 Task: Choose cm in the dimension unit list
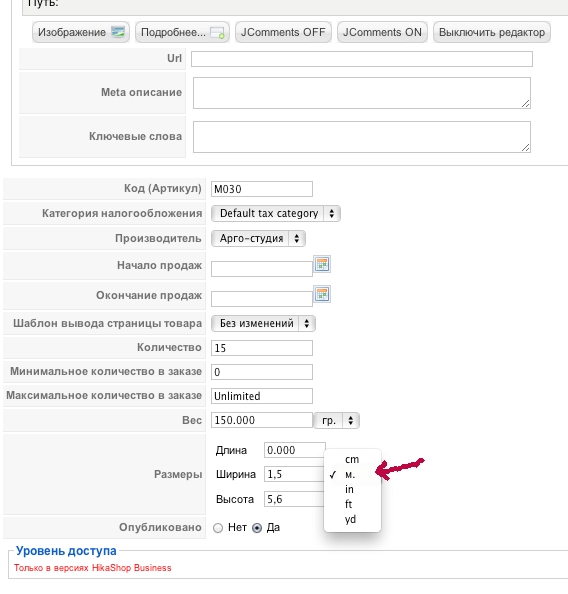352,460
